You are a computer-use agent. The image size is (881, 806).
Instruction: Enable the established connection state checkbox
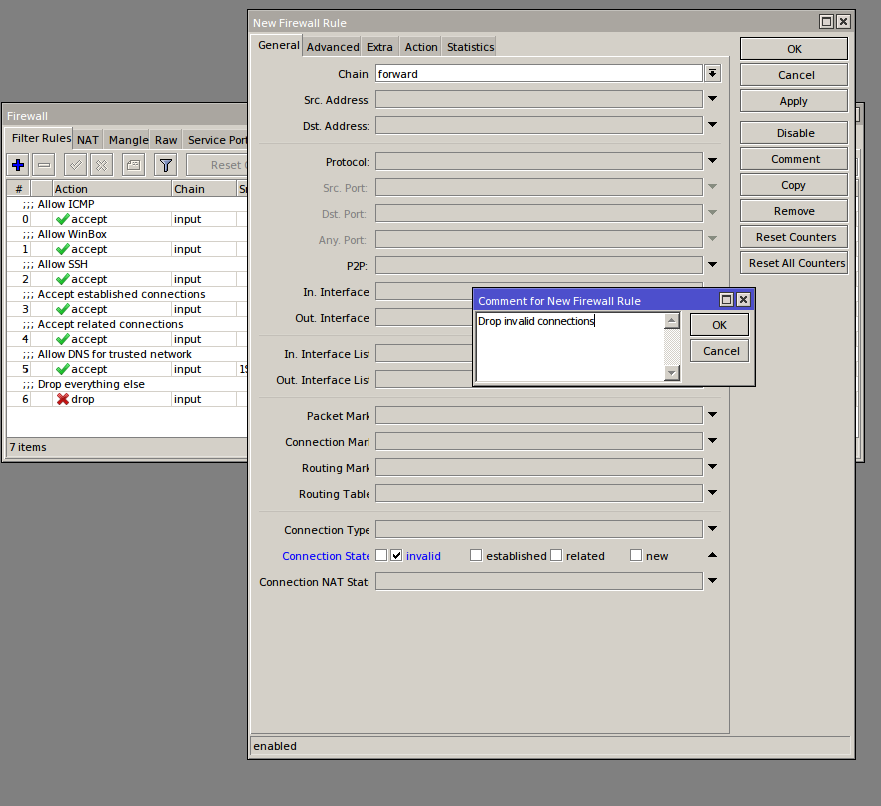click(x=476, y=556)
